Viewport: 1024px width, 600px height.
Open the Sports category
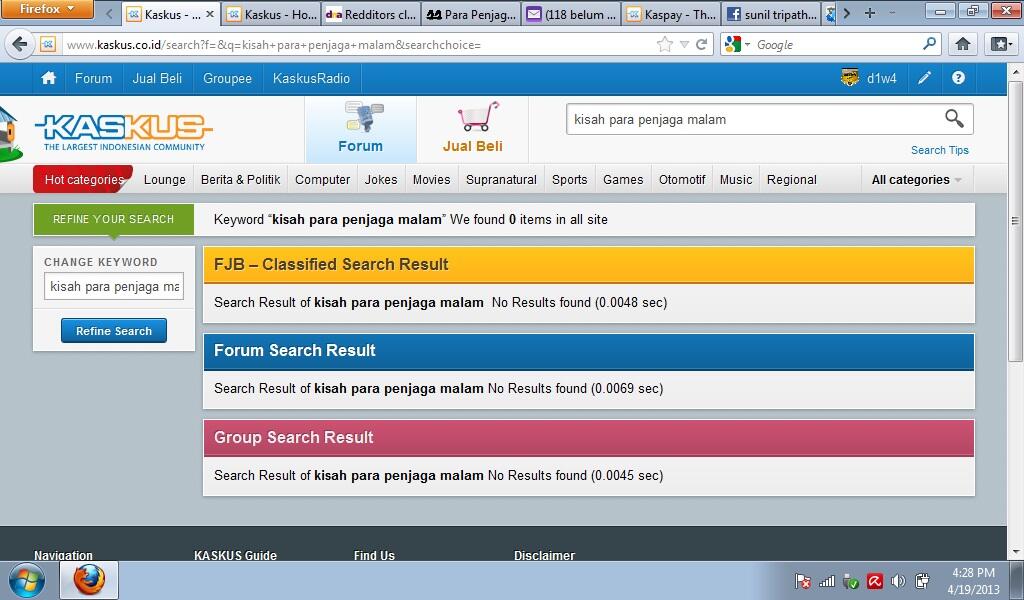point(569,180)
